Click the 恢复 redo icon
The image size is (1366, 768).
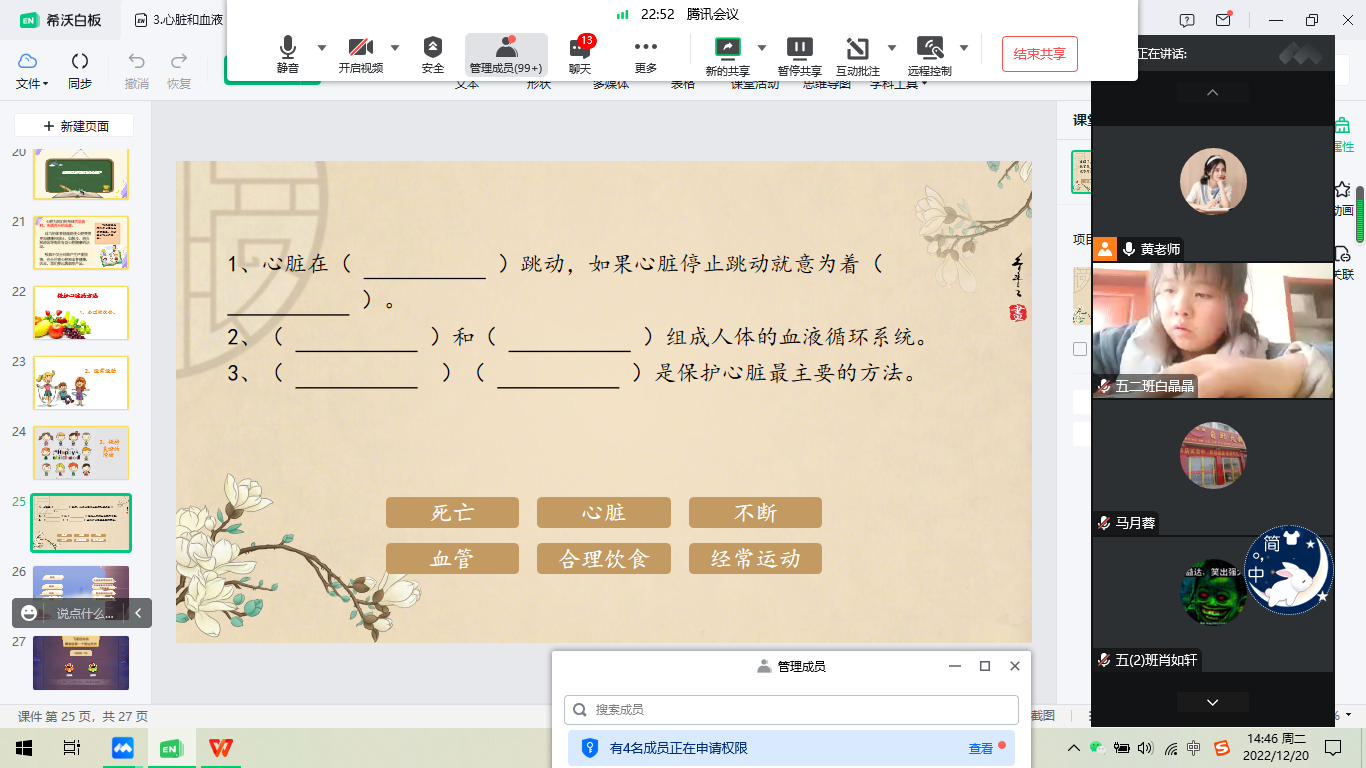click(x=179, y=71)
